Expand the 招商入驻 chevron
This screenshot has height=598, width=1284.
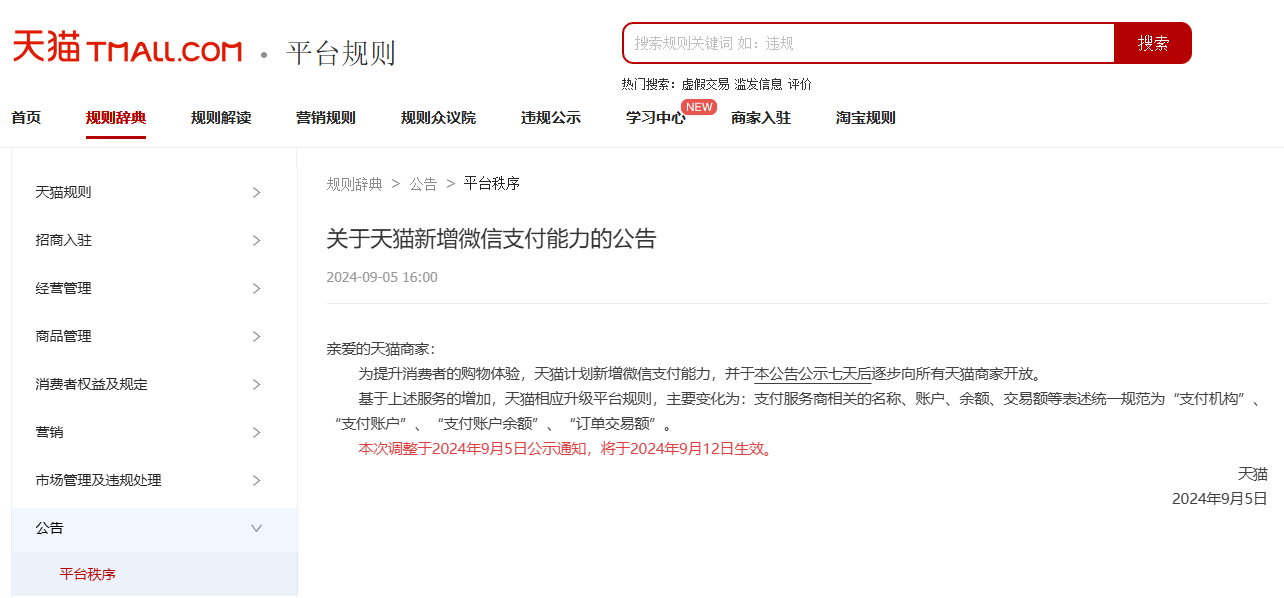click(x=256, y=240)
